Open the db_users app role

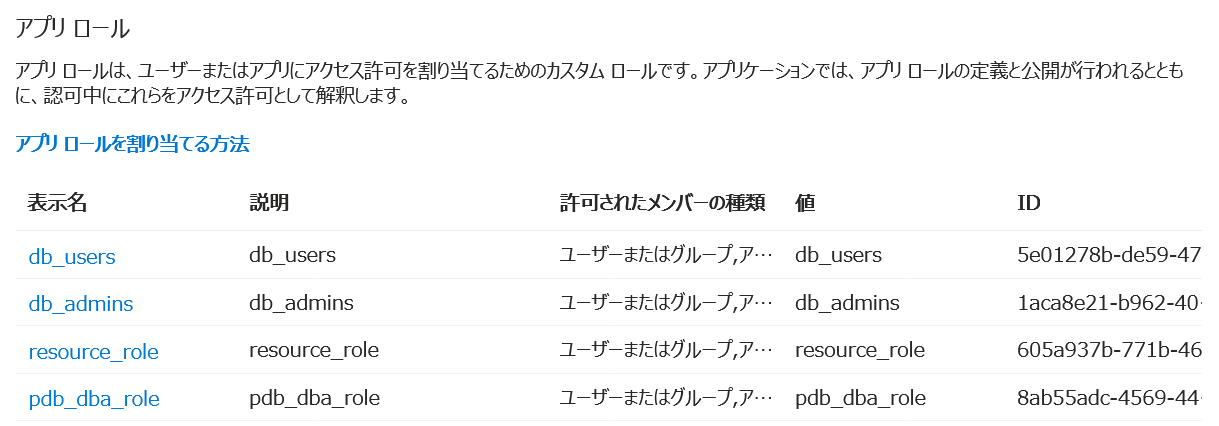(x=72, y=256)
